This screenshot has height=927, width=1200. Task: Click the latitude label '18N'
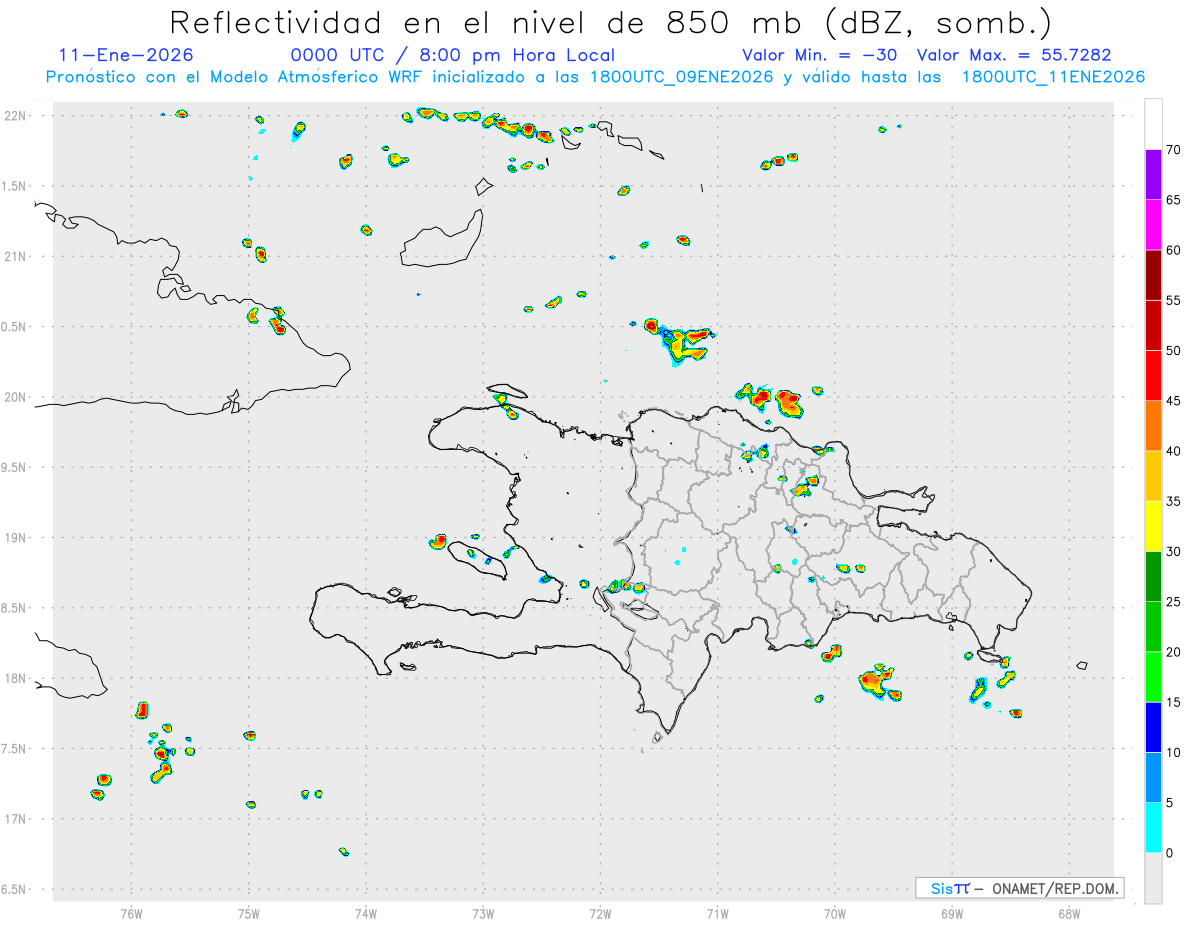[17, 678]
